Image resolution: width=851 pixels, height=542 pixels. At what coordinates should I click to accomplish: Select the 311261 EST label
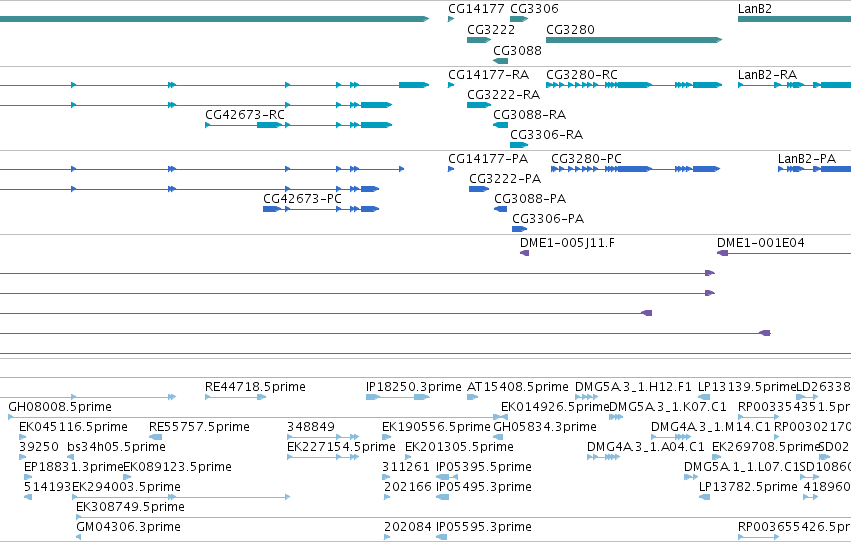click(x=406, y=467)
